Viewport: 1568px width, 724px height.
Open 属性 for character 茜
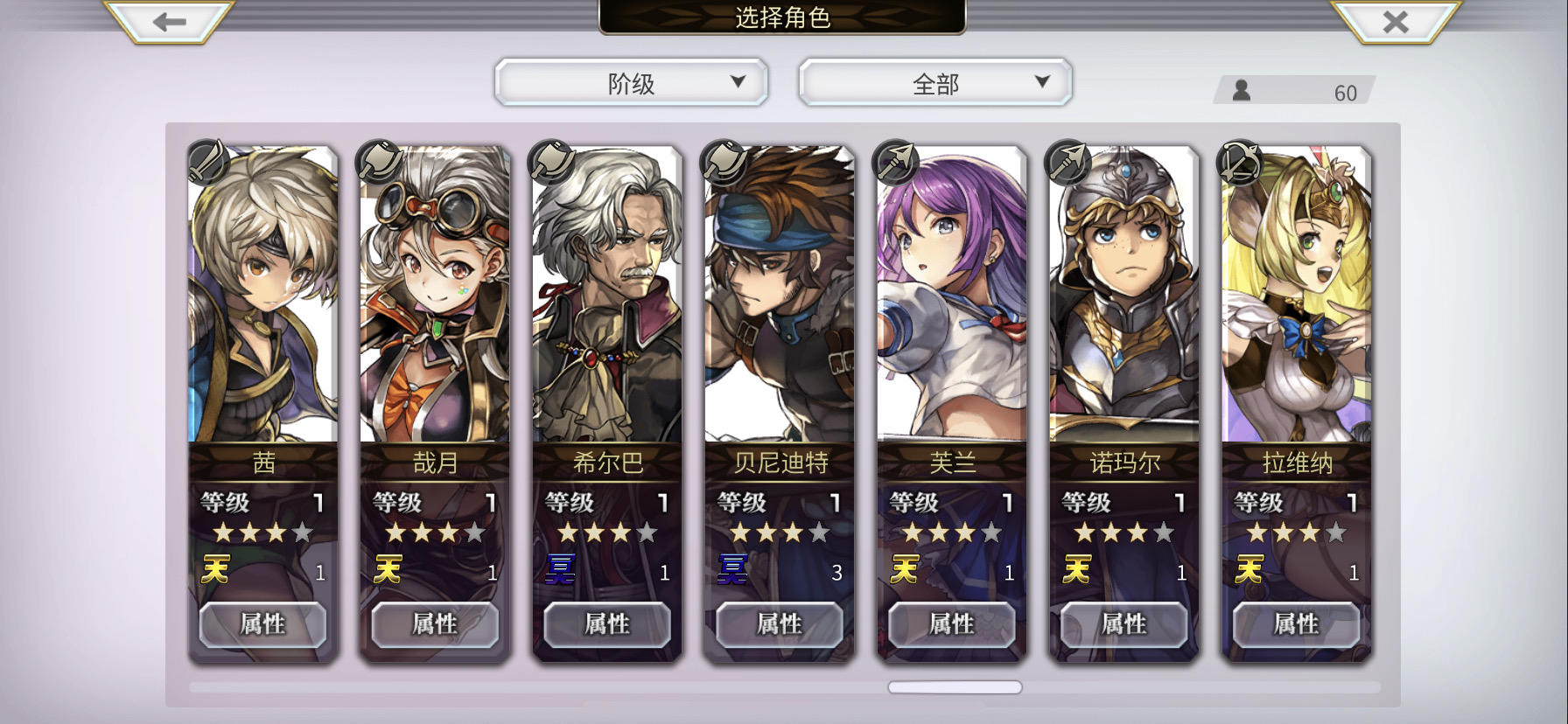[x=262, y=624]
